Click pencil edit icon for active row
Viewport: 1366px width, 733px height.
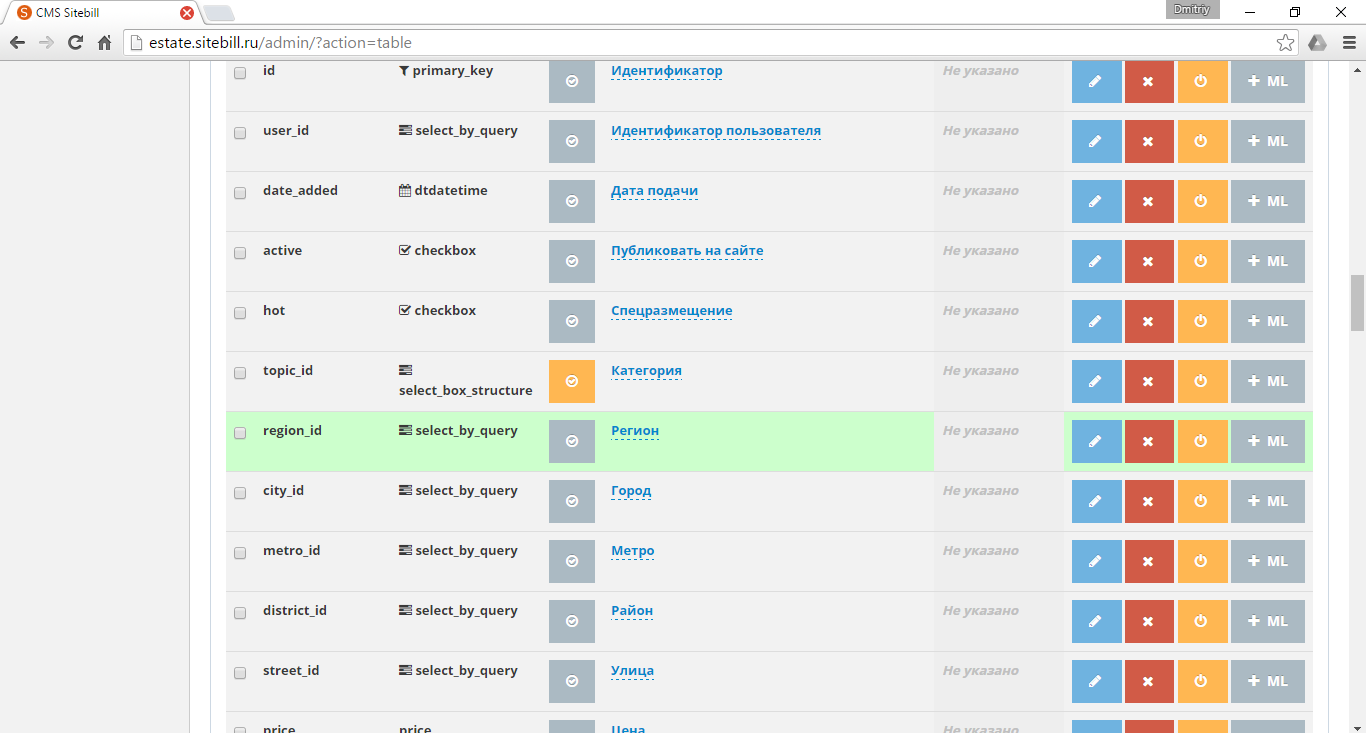[1097, 262]
